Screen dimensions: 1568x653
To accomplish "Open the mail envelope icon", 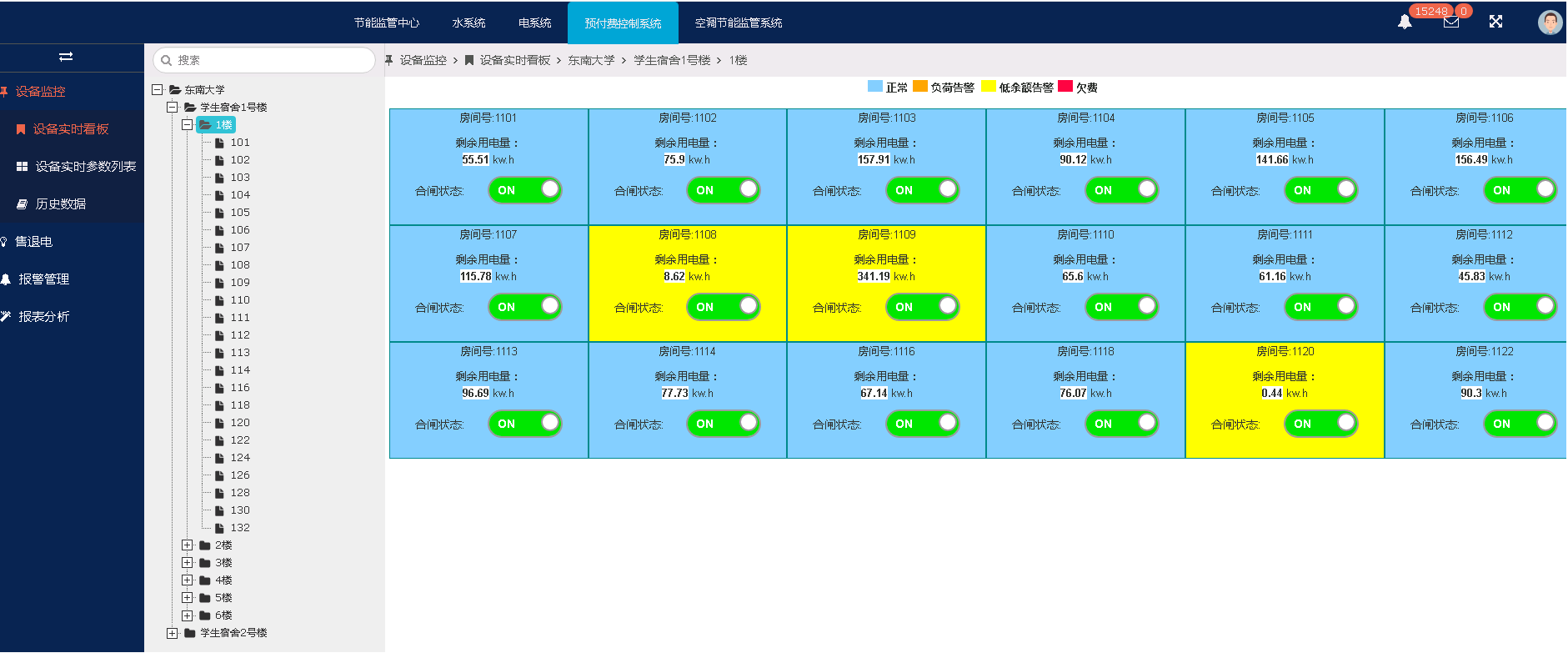I will 1451,22.
